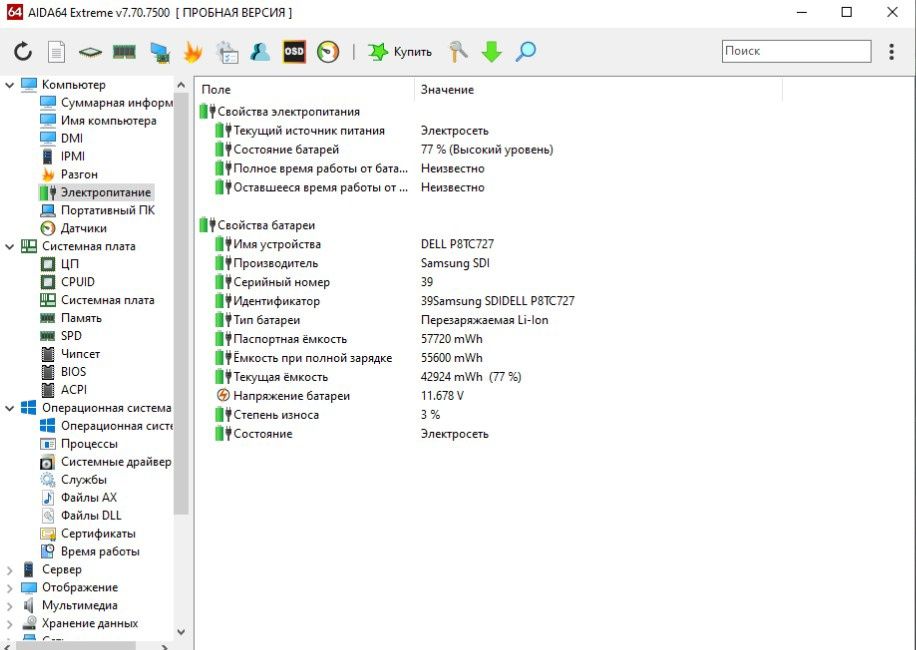Click the tree panel vertical scrollbar thumb
The height and width of the screenshot is (650, 916).
[181, 304]
